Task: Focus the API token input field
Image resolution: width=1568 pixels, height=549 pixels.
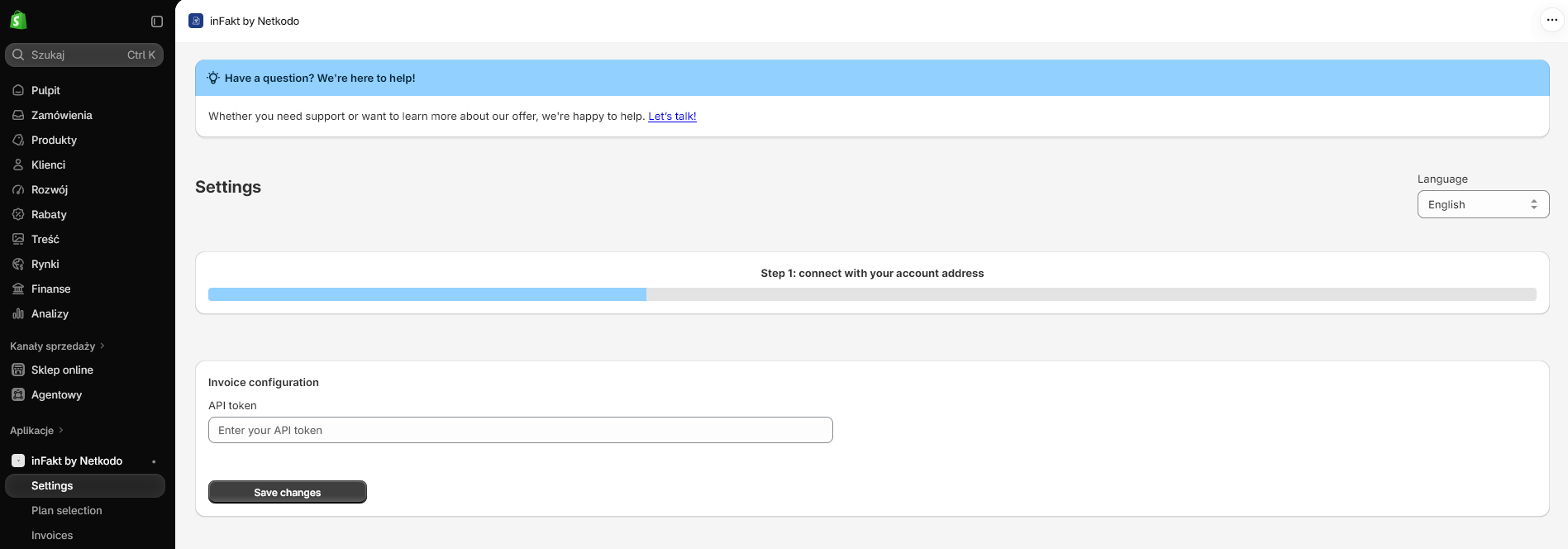Action: tap(520, 430)
